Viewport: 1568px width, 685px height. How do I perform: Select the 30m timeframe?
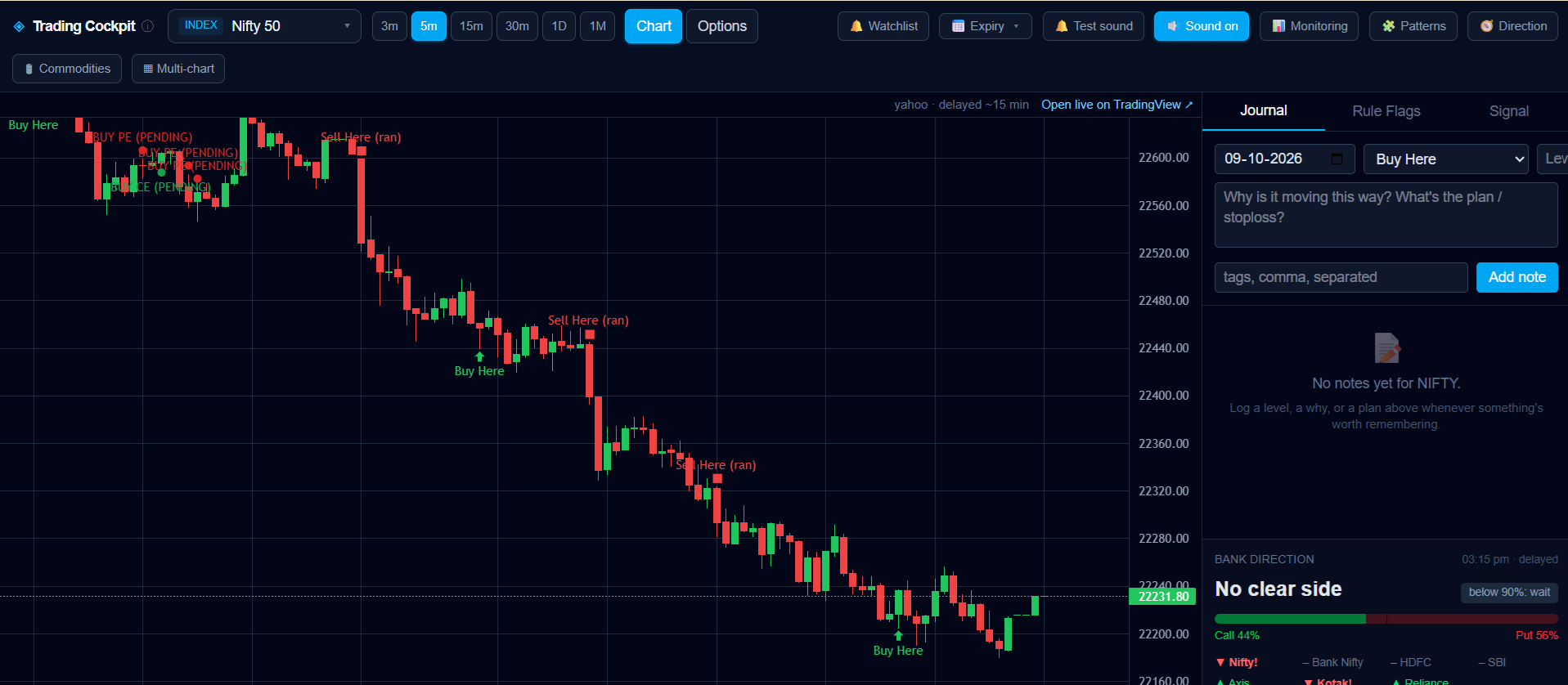pyautogui.click(x=517, y=26)
